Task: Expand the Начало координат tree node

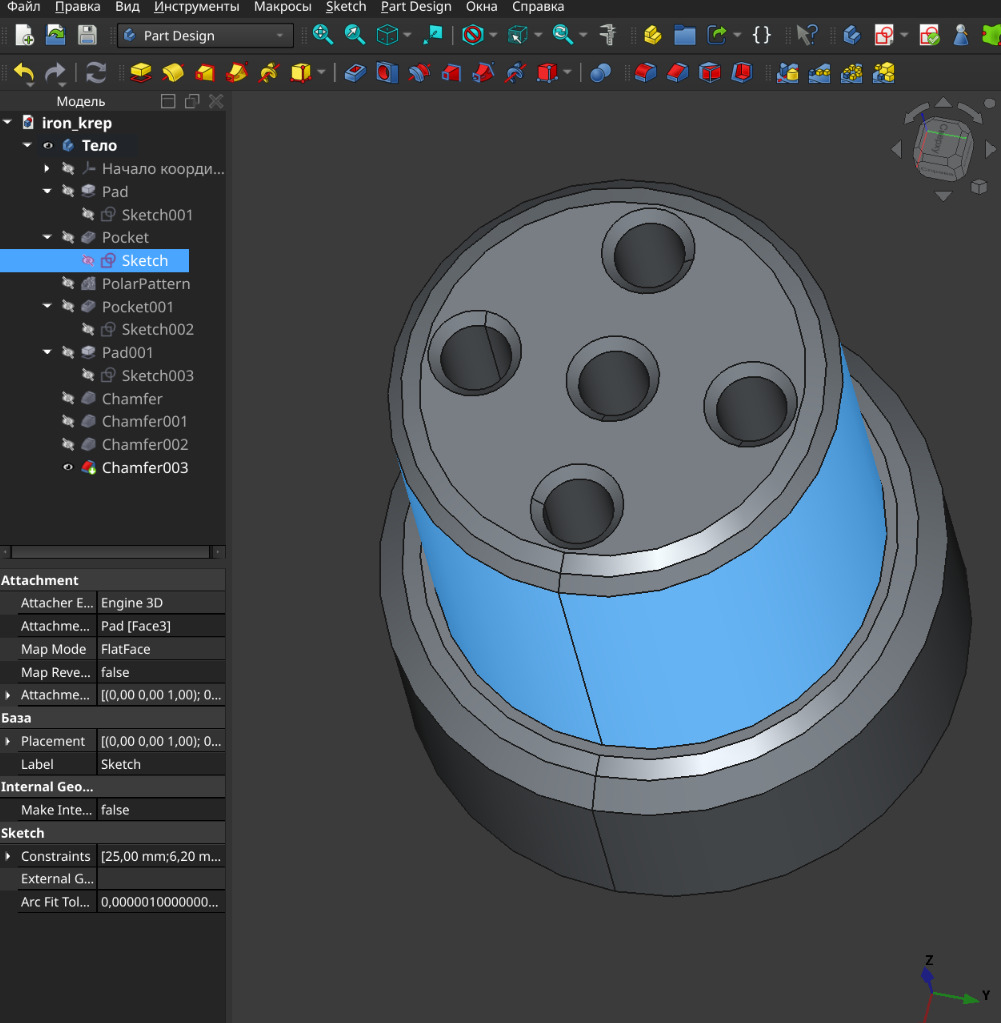Action: pyautogui.click(x=47, y=169)
